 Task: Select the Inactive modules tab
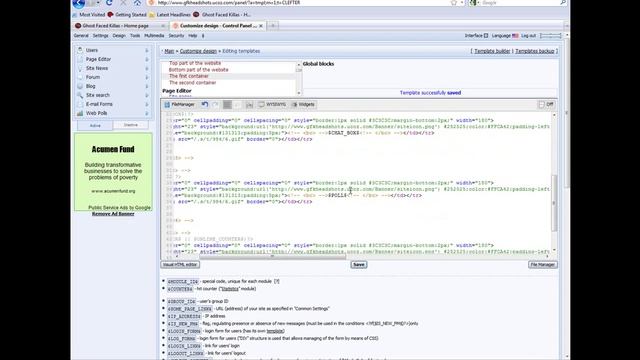(131, 125)
